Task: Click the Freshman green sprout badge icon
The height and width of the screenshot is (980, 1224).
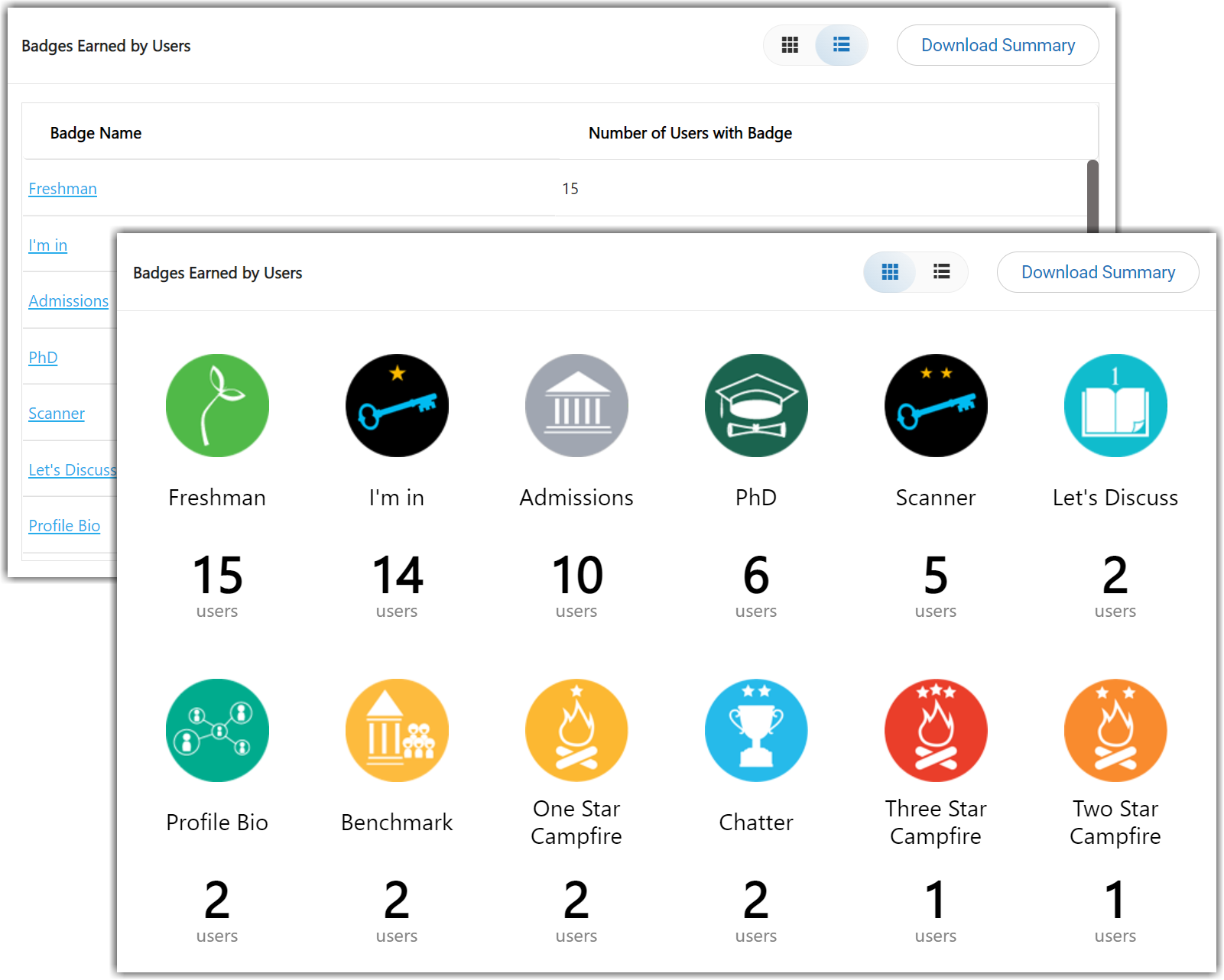Action: tap(217, 405)
